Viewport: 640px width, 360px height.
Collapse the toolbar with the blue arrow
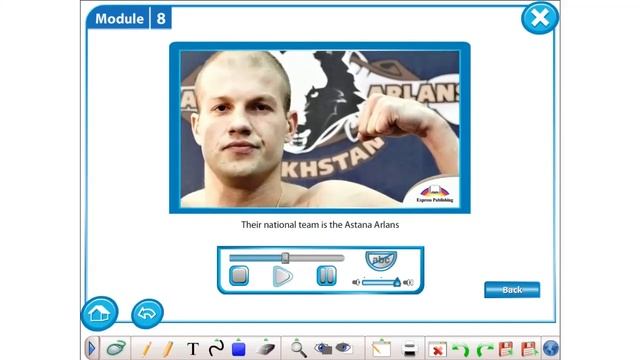[x=92, y=349]
